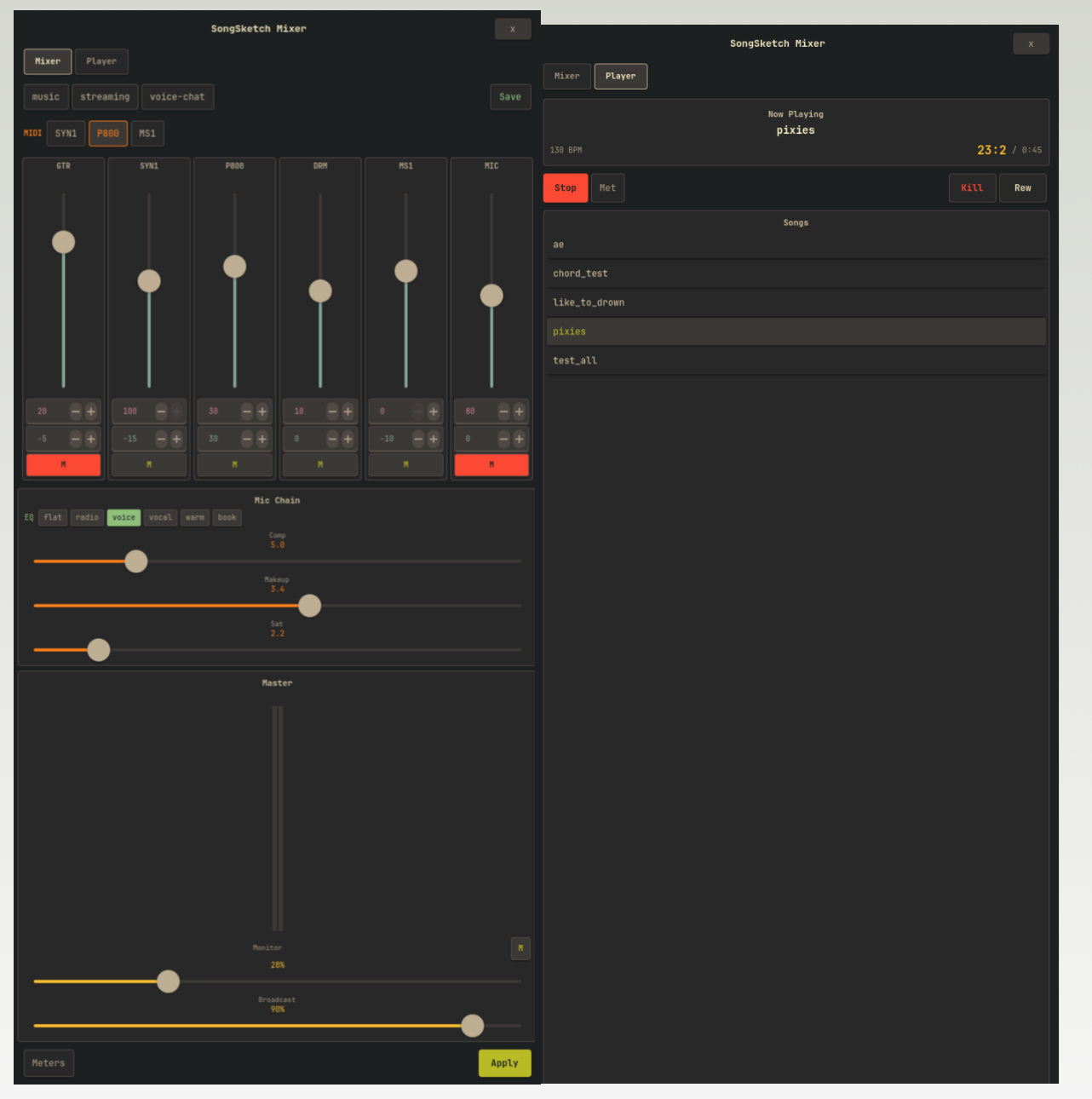Load the voice-chat mixer preset
Image resolution: width=1092 pixels, height=1099 pixels.
click(177, 97)
